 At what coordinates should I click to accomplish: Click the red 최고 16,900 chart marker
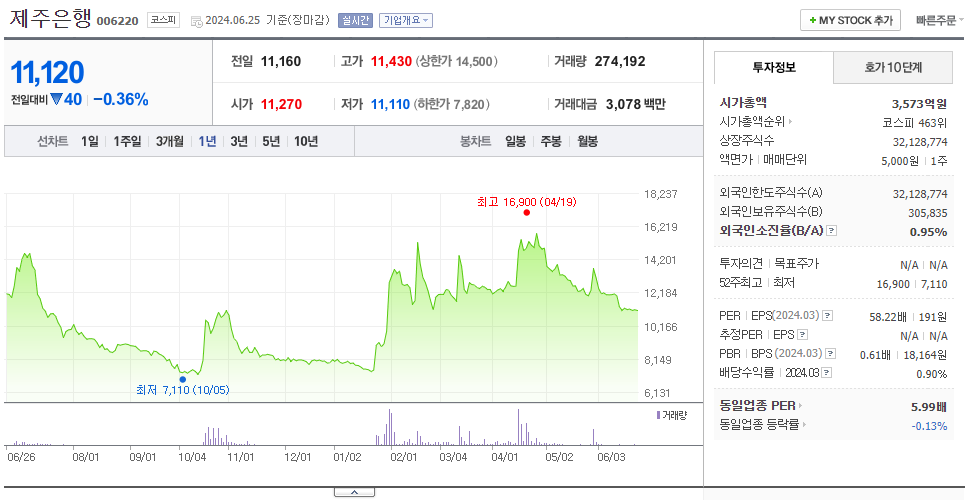[527, 212]
